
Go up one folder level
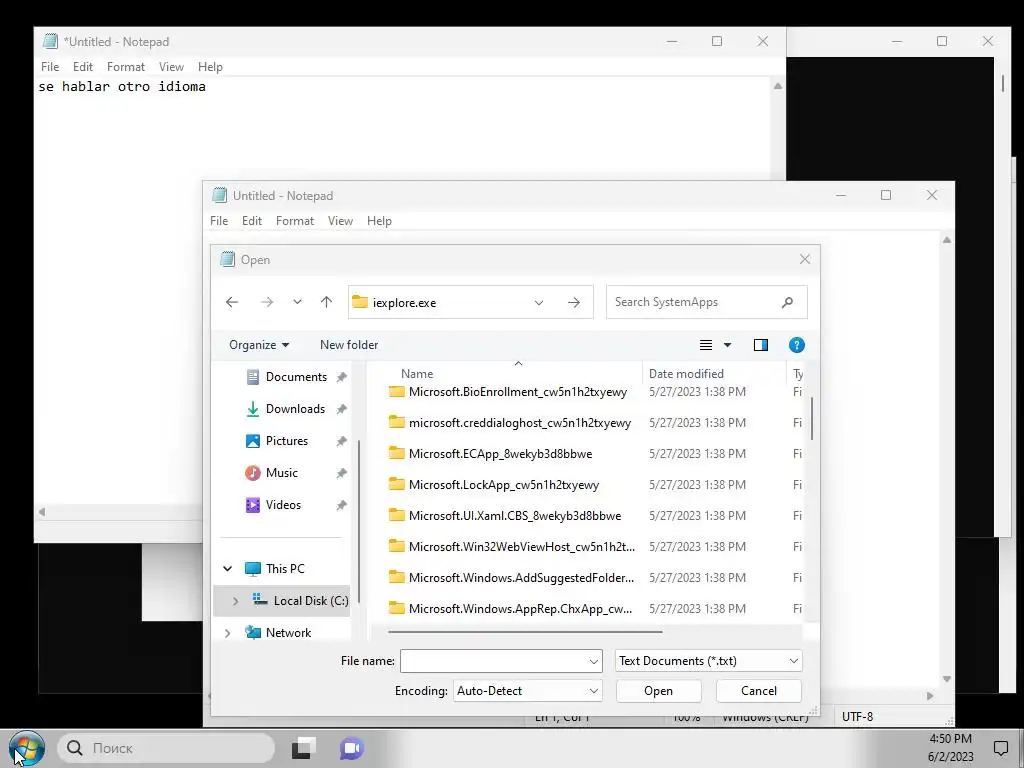click(x=326, y=302)
